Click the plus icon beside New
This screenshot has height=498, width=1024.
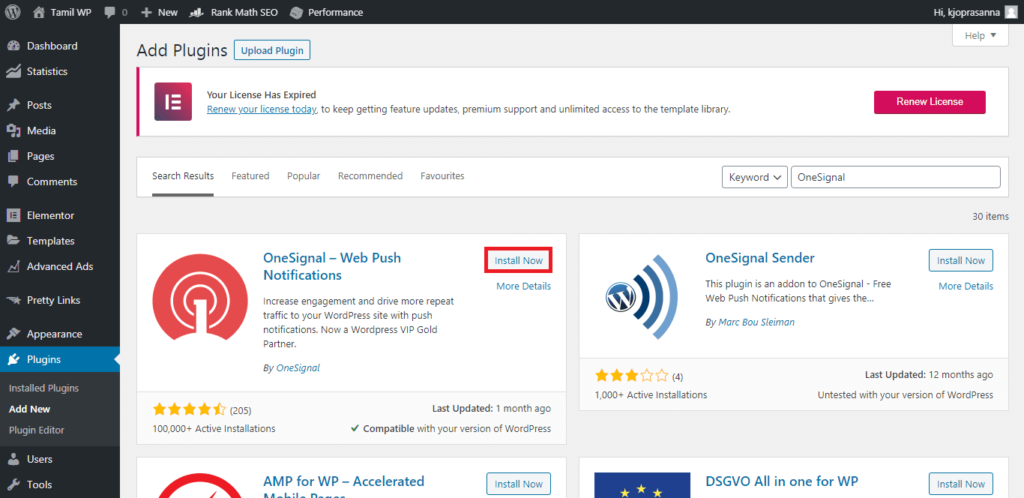pos(146,12)
